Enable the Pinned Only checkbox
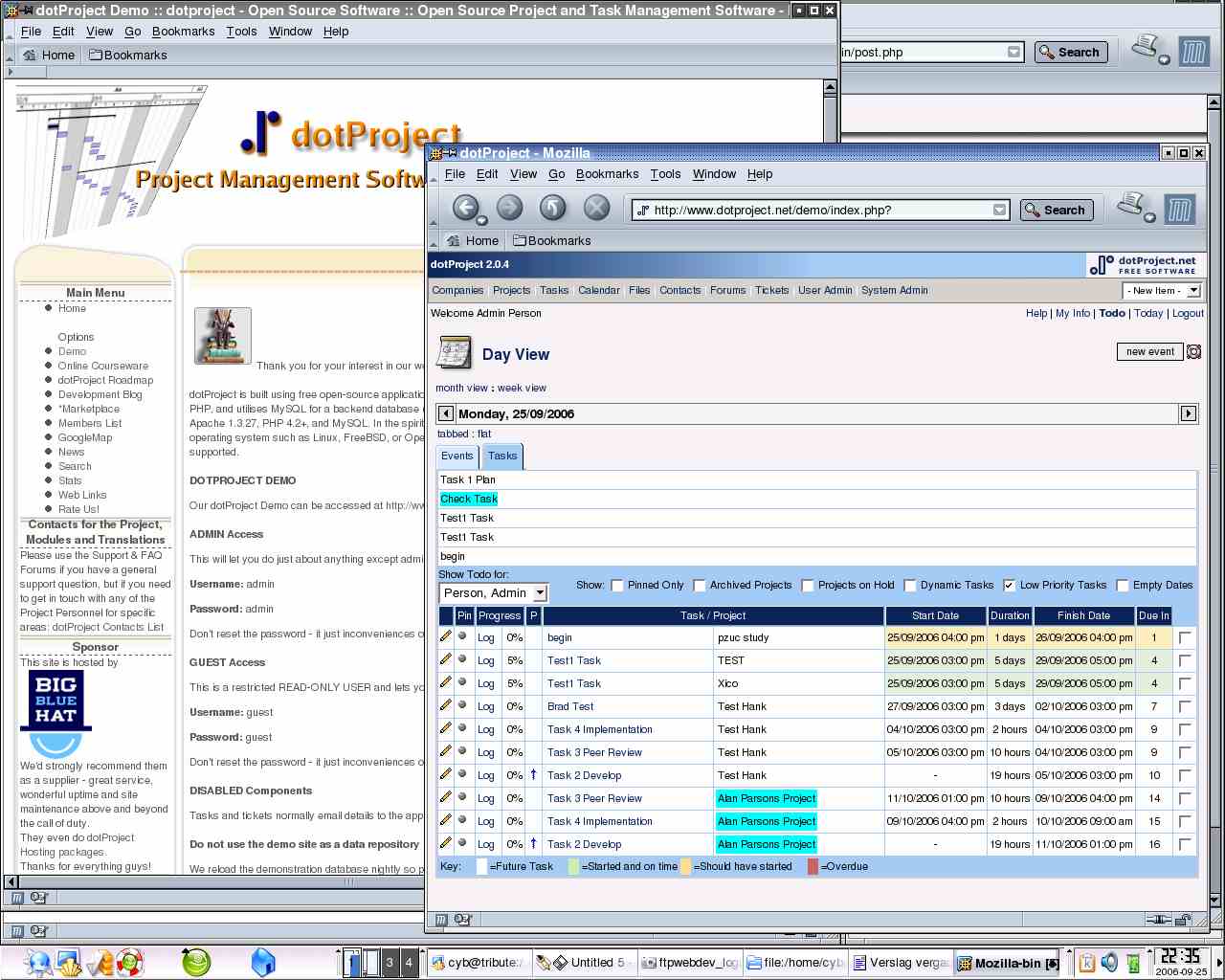 click(x=617, y=586)
